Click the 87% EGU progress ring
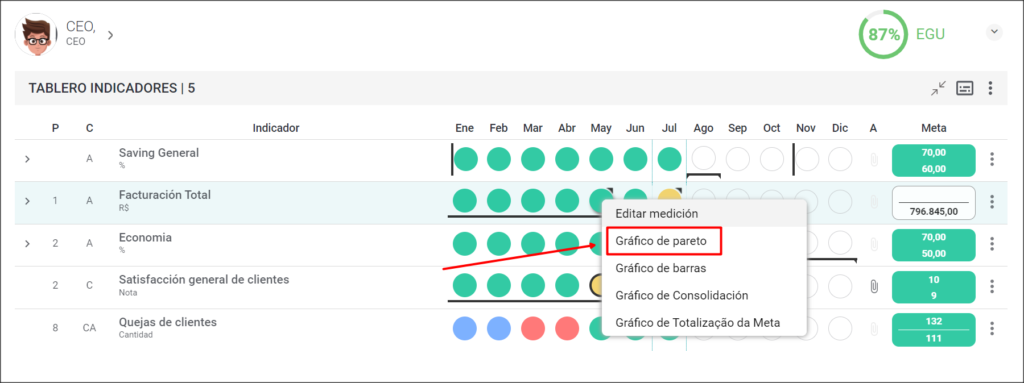Screen dimensions: 1024x383 (x=884, y=35)
